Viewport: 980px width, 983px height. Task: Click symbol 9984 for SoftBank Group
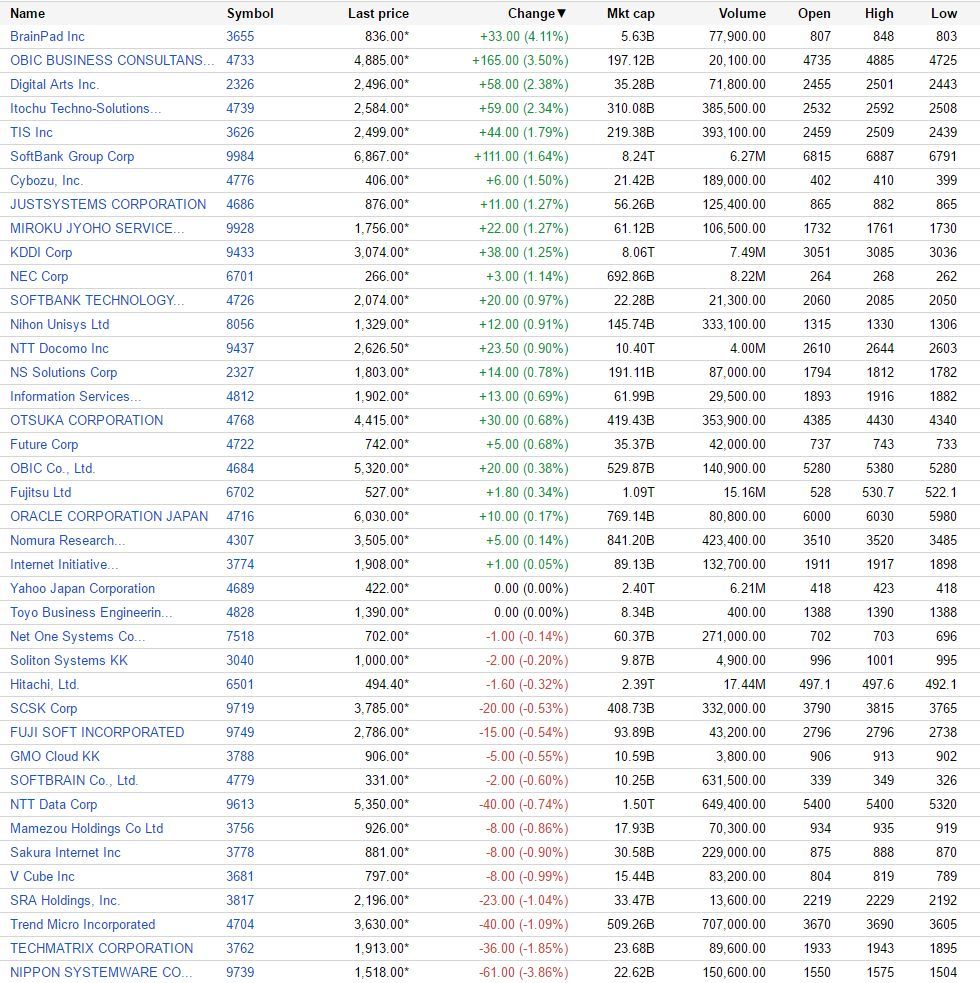click(x=240, y=156)
